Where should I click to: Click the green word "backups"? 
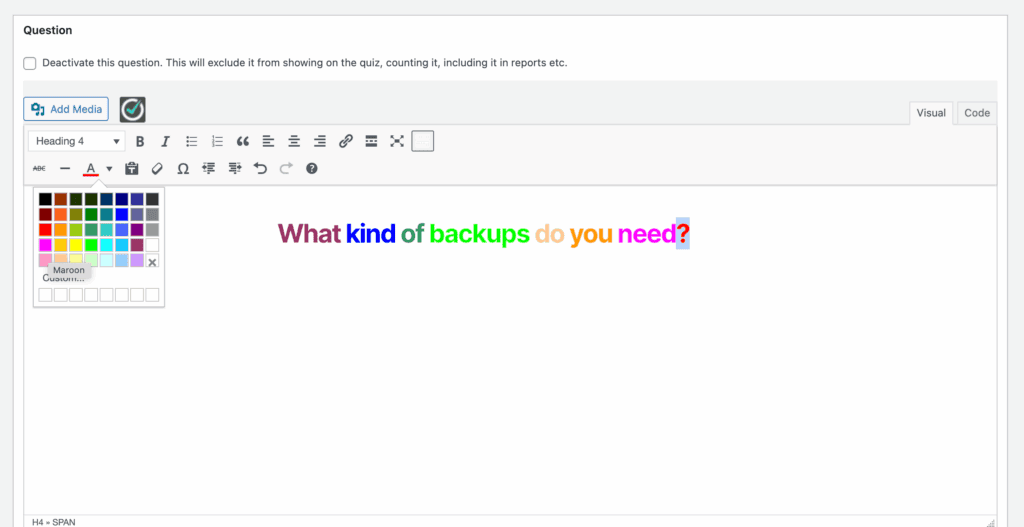[x=479, y=234]
